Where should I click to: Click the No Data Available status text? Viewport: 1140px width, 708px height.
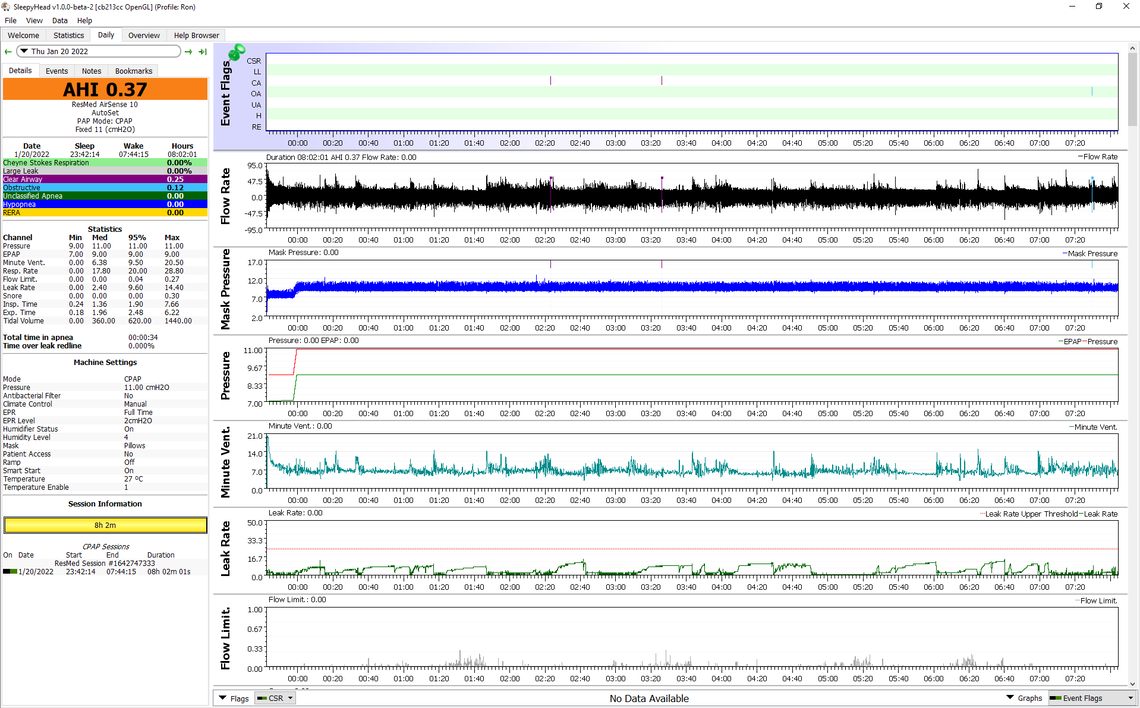click(x=649, y=699)
